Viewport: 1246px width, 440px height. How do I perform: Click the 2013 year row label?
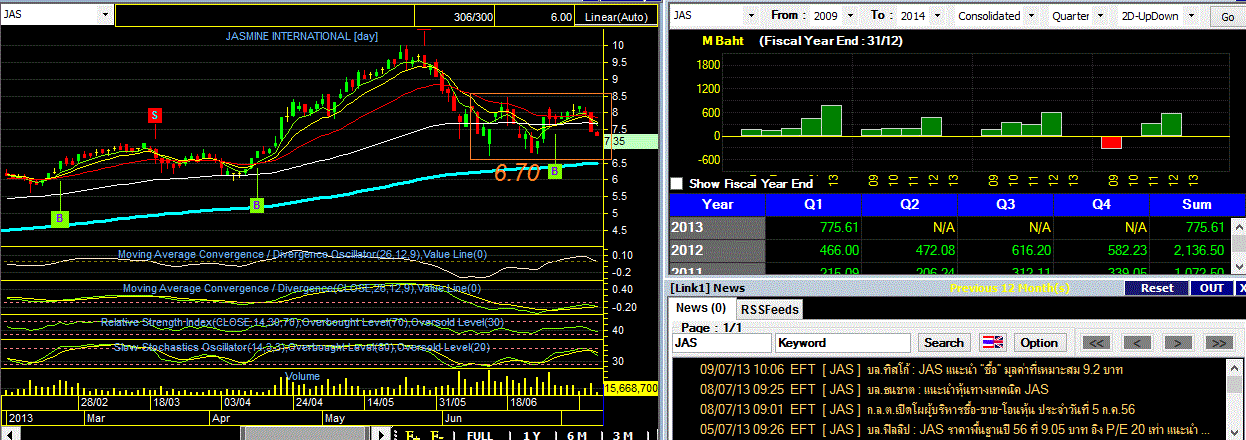pos(717,227)
